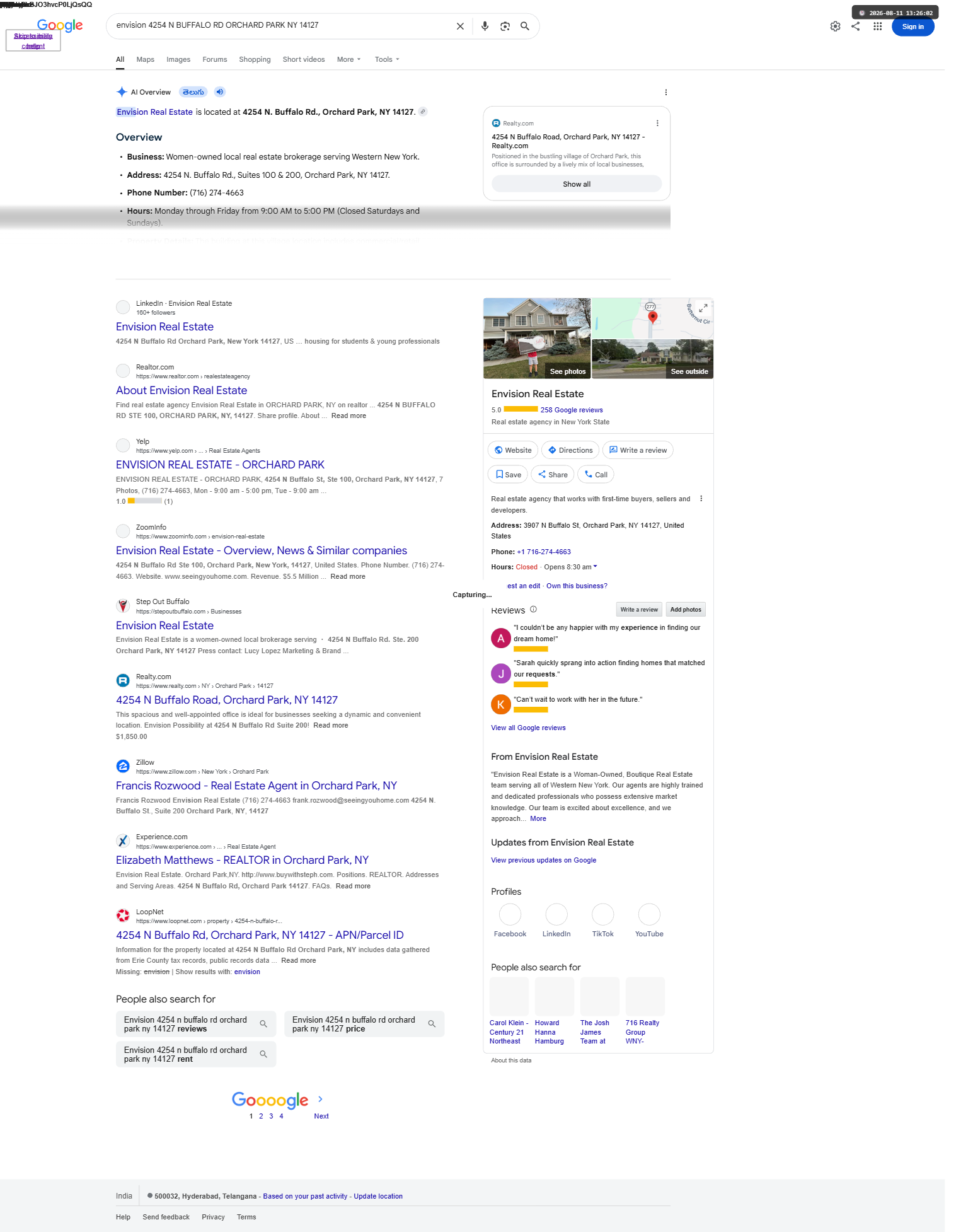Click the Sign in button
Viewport: 956px width, 1232px height.
pyautogui.click(x=913, y=26)
